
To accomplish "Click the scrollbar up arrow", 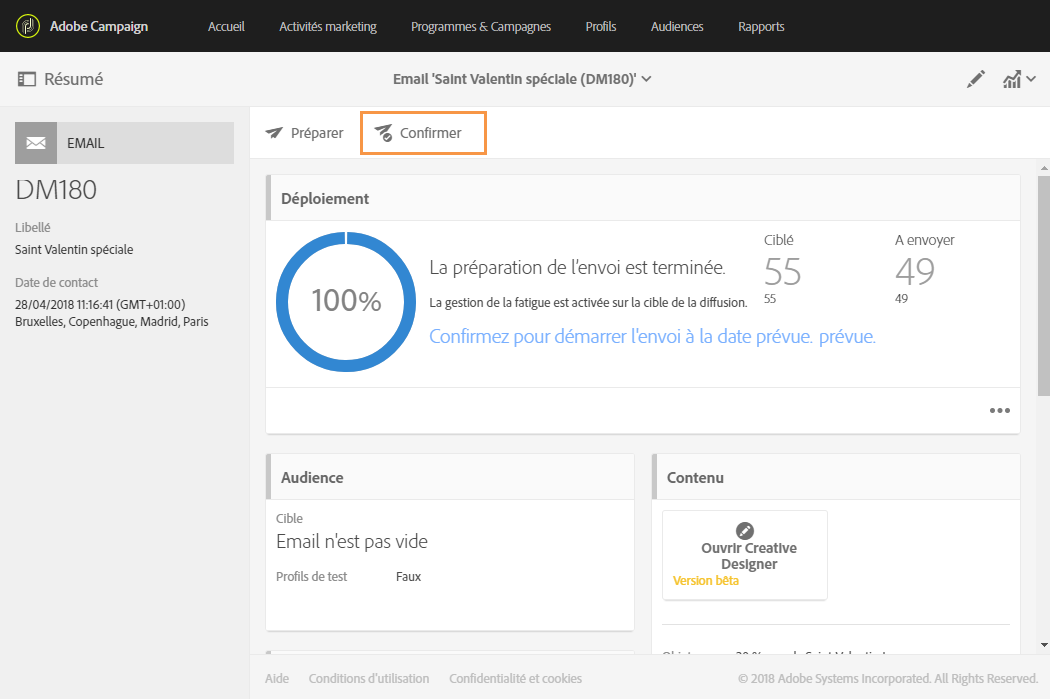I will click(x=1044, y=168).
